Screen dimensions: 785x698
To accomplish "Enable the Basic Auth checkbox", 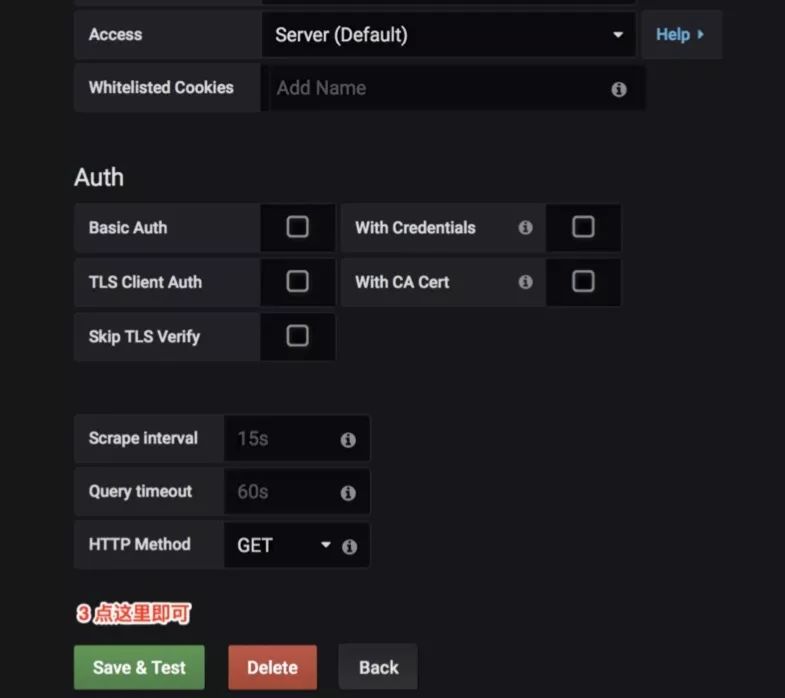I will pos(297,227).
